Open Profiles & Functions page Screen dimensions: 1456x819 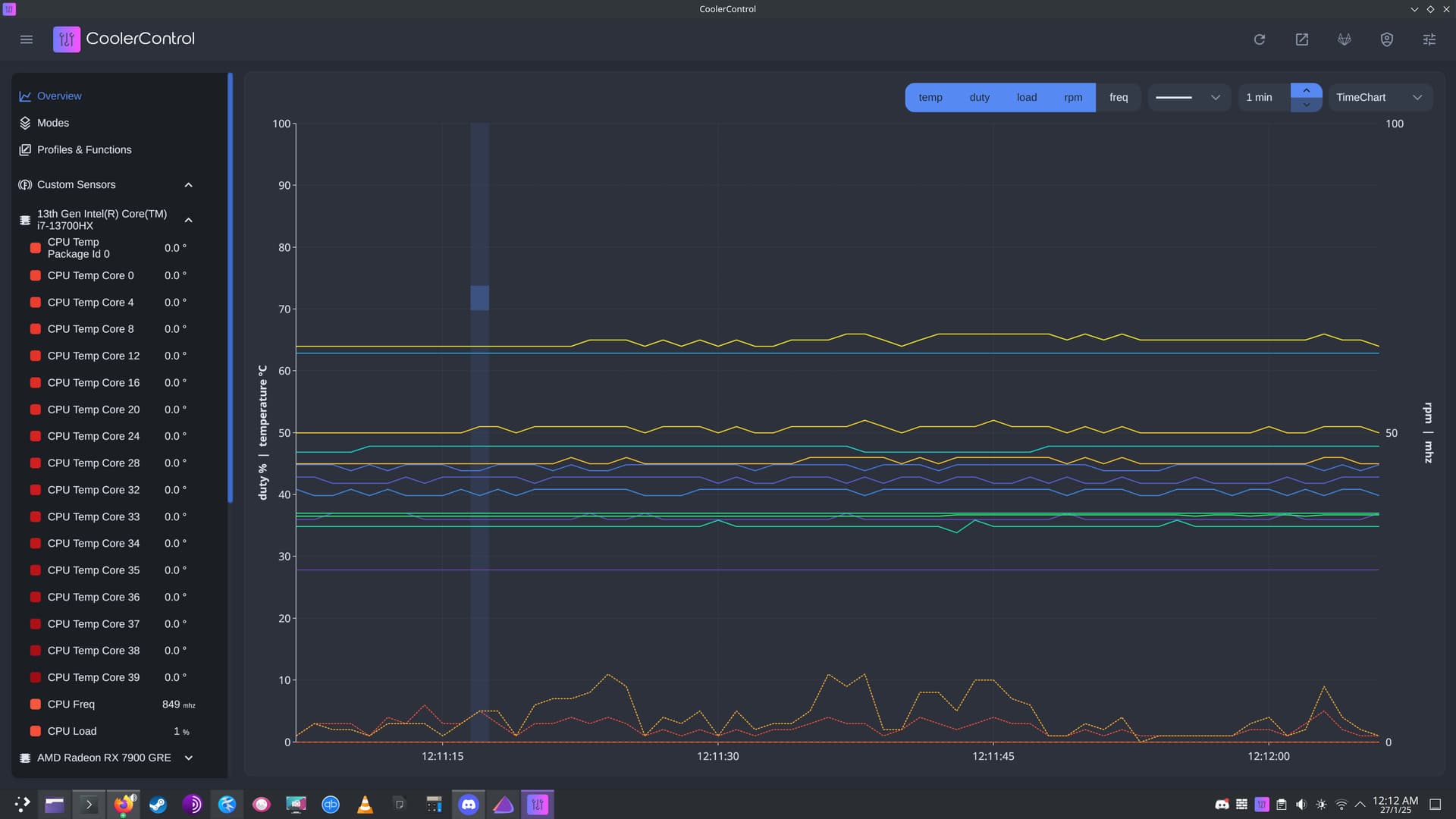point(84,149)
